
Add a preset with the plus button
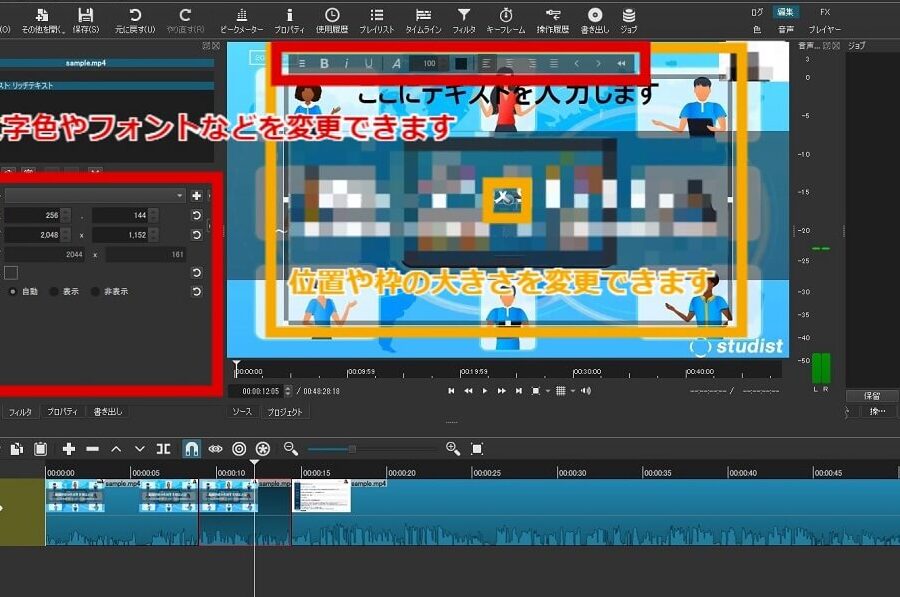coord(197,195)
